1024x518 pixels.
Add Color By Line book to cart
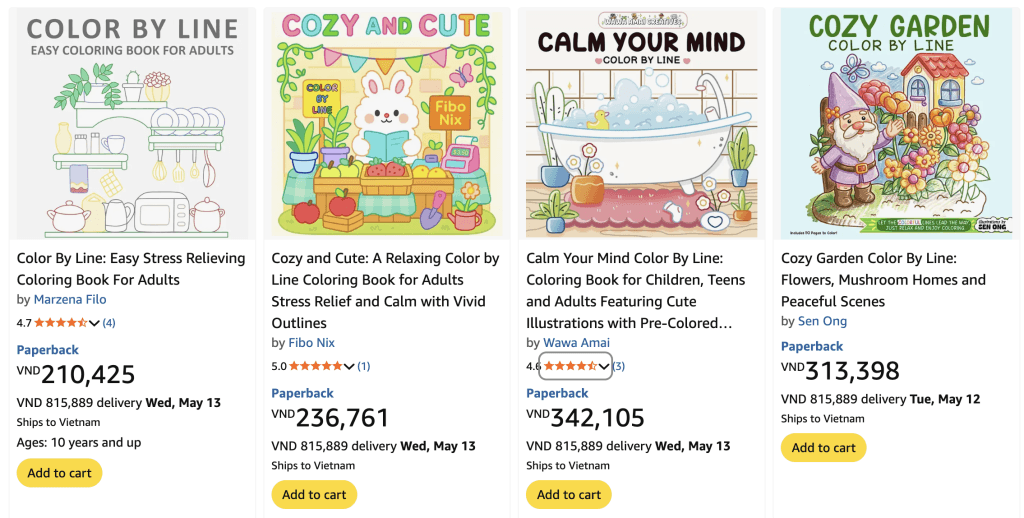[x=60, y=473]
